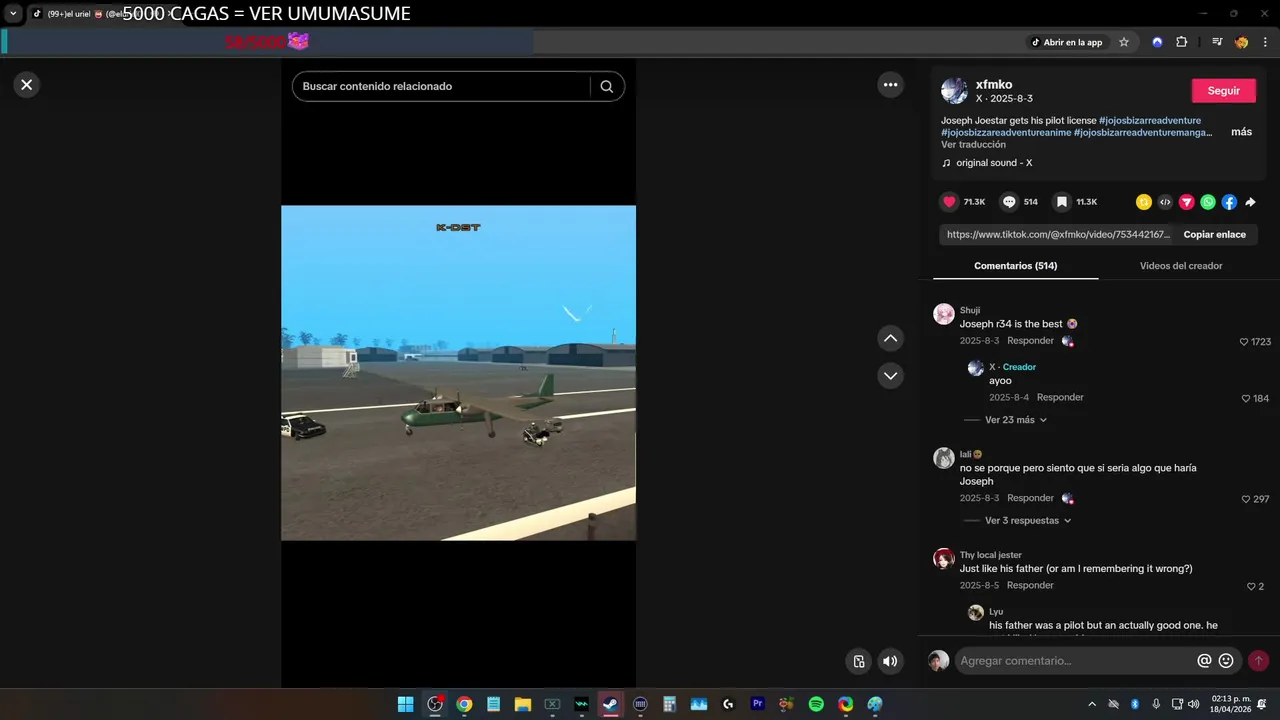The width and height of the screenshot is (1280, 720).
Task: Like lali's comment
Action: (x=1246, y=499)
